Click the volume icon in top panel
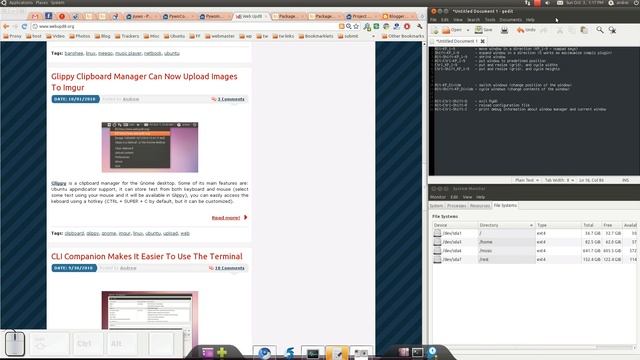This screenshot has height=360, width=640. pyautogui.click(x=548, y=3)
